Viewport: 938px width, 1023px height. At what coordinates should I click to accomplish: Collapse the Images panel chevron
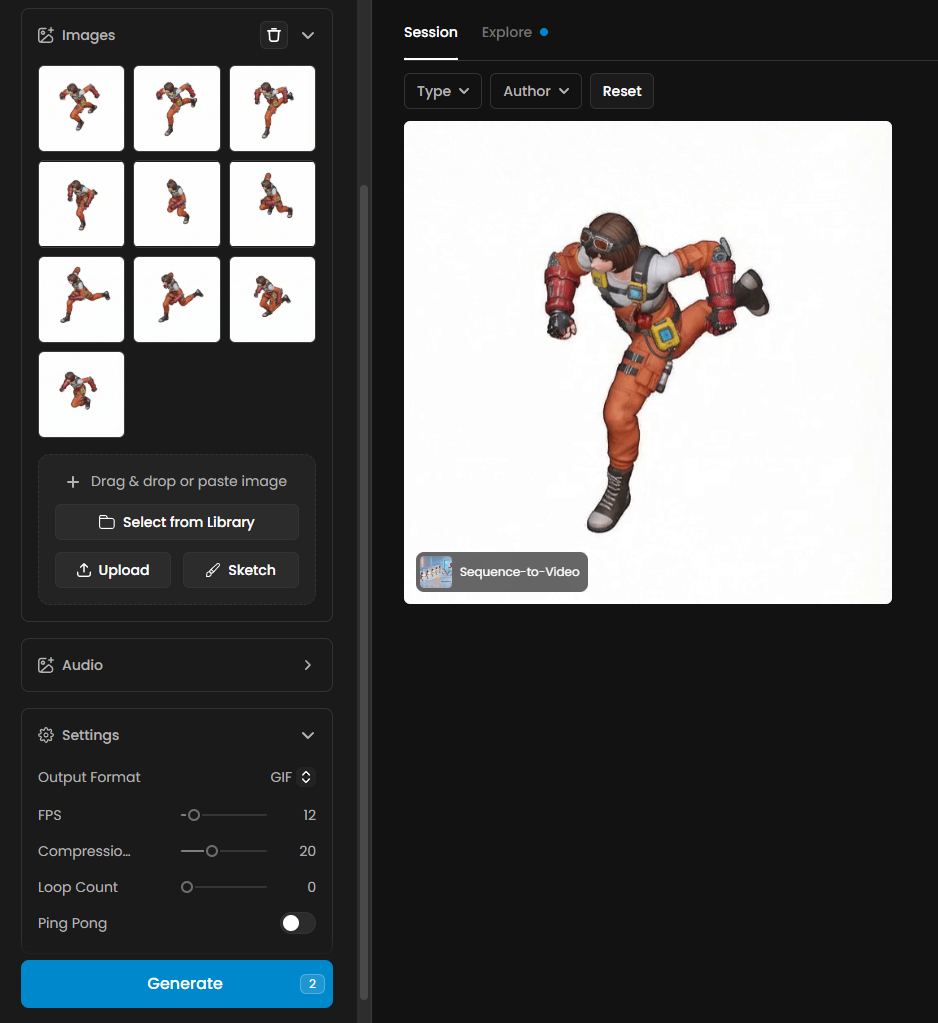[308, 35]
